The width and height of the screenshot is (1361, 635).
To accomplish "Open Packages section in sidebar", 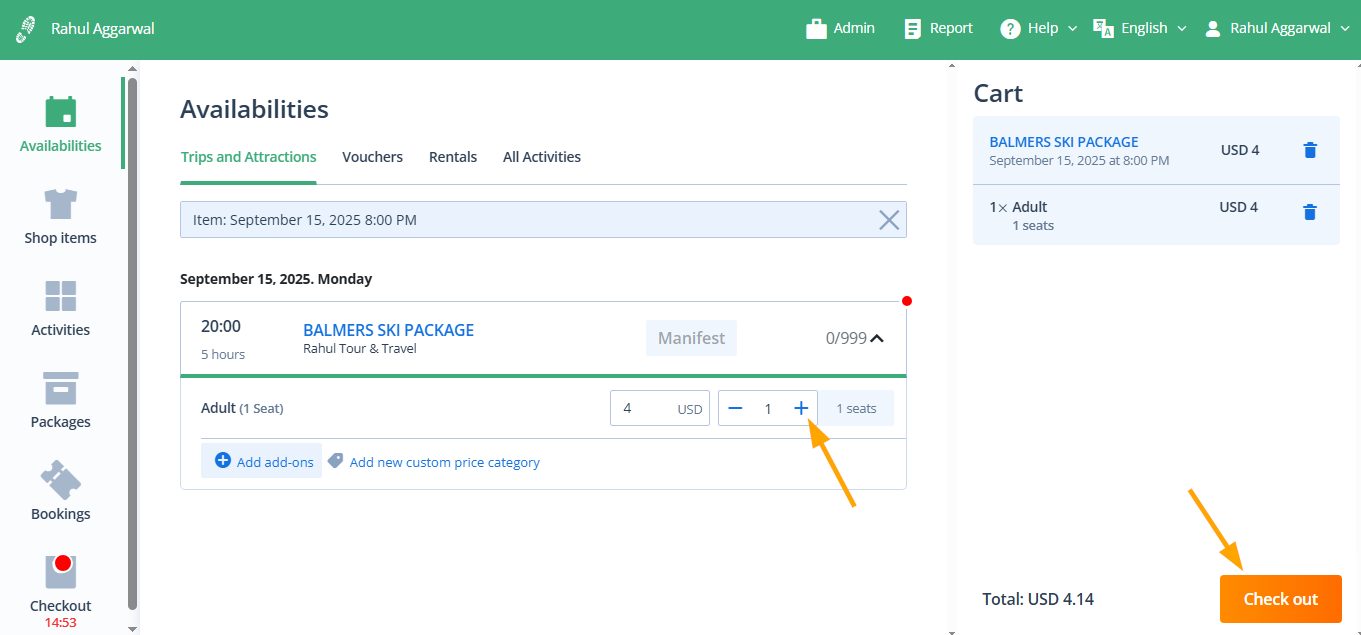I will [61, 401].
